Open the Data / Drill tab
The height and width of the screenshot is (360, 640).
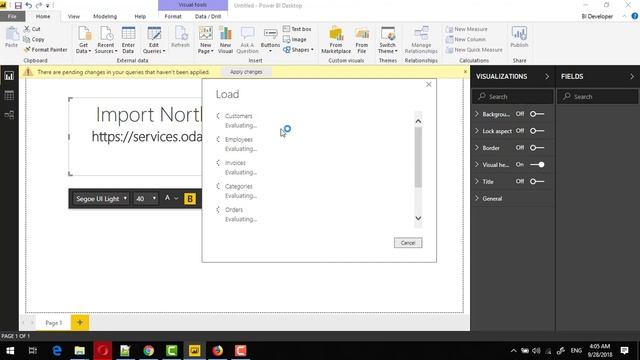pyautogui.click(x=208, y=16)
